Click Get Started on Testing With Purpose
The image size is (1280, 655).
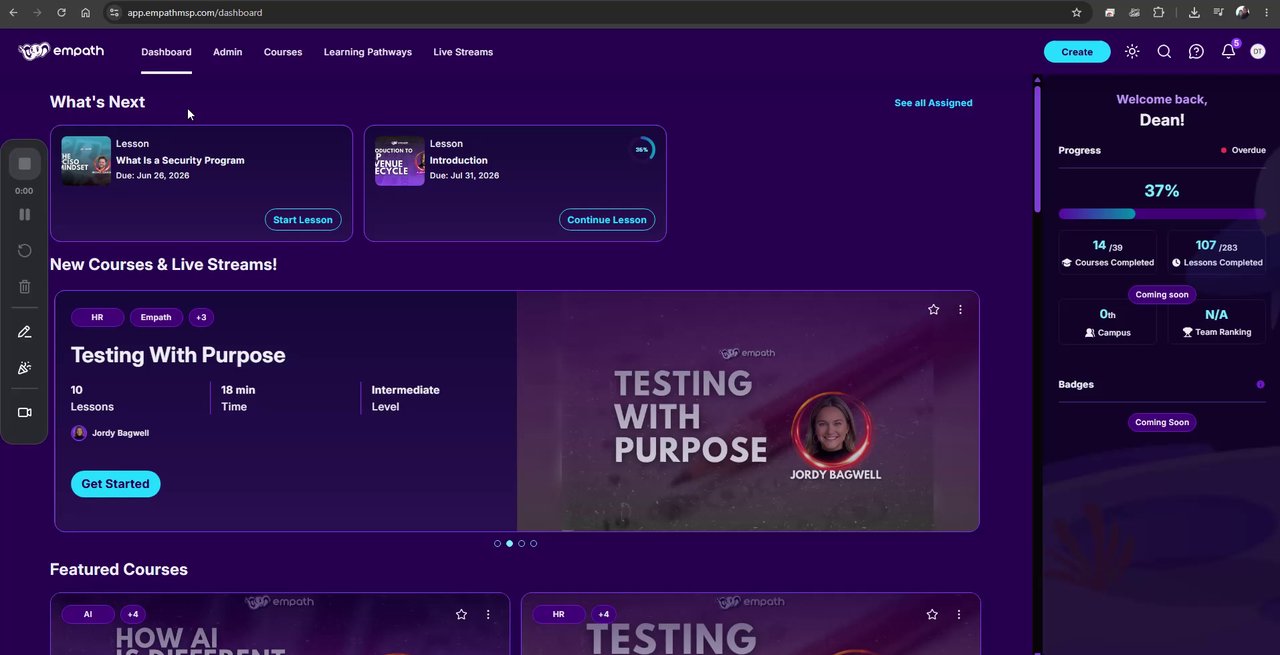pos(115,484)
